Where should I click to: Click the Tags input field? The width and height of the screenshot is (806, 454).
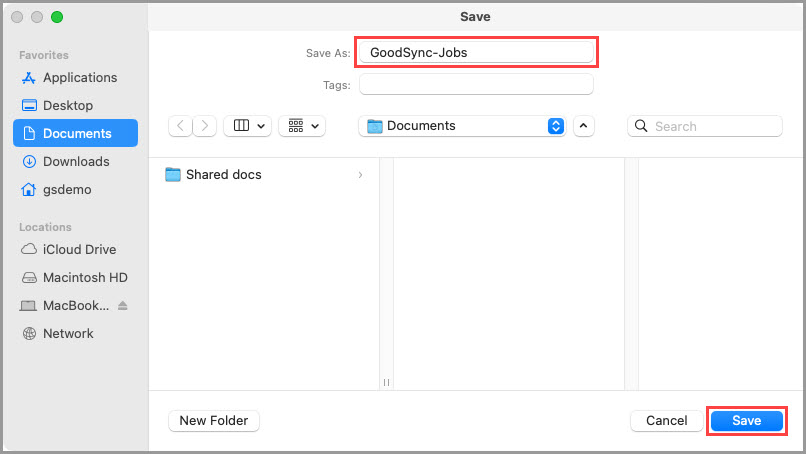[477, 84]
